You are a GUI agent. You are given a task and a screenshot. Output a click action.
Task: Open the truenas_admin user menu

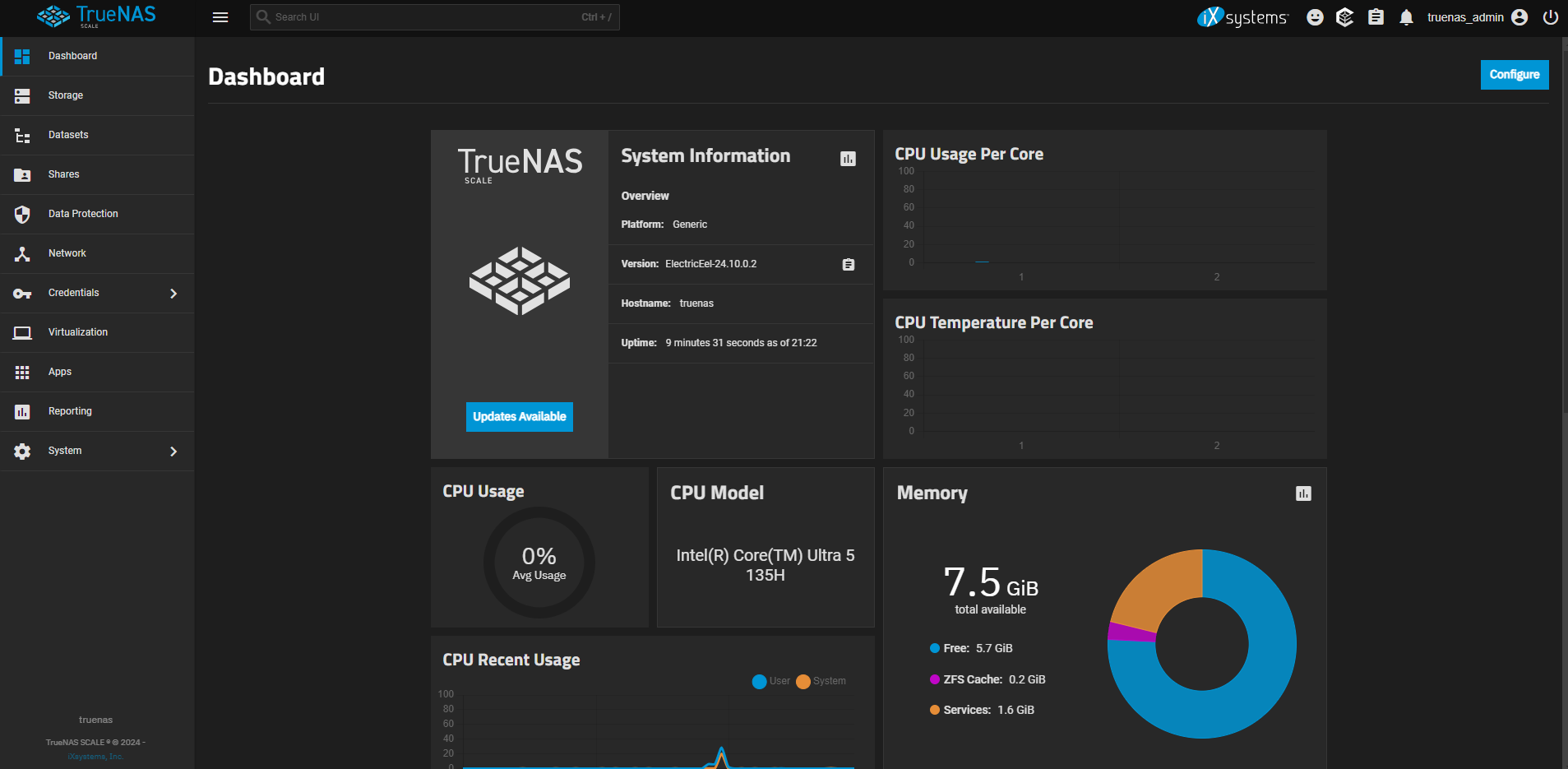point(1477,17)
